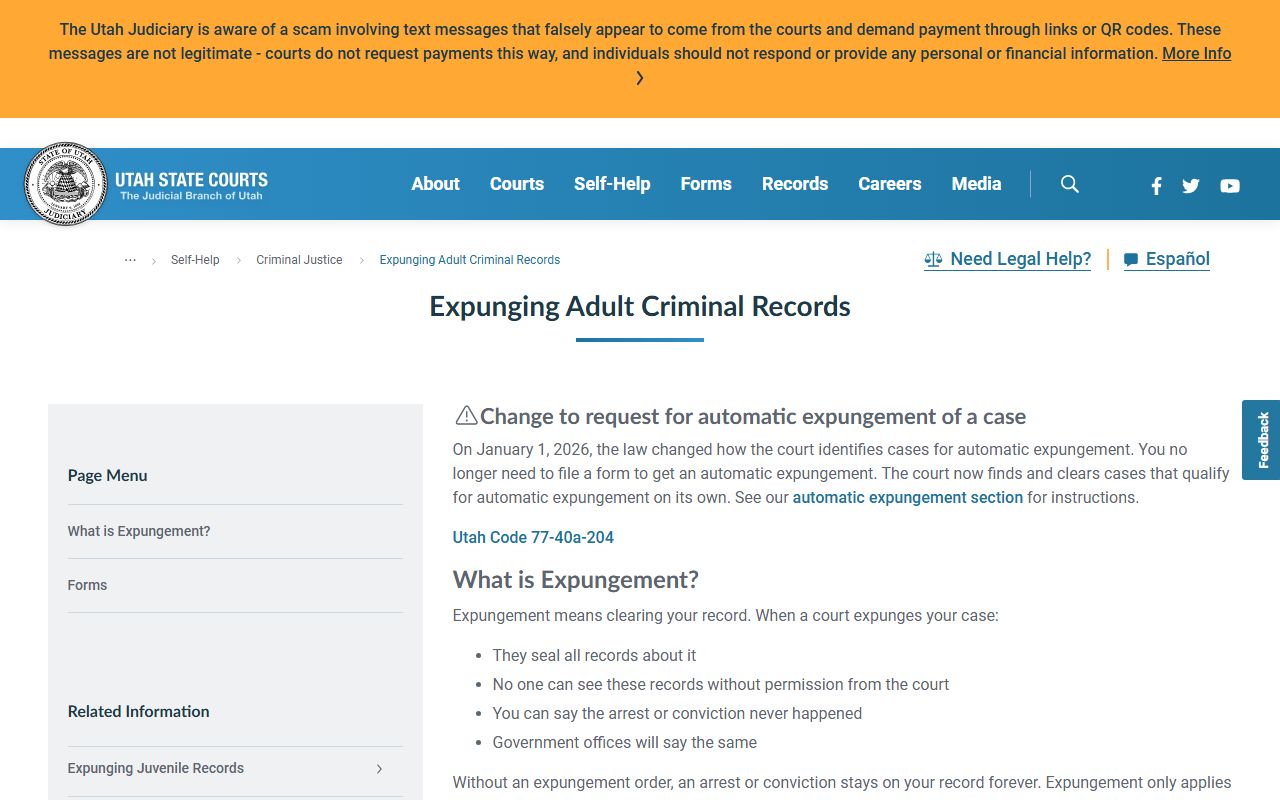Follow the More Info link in banner
Screen dimensions: 1280x800
click(x=1197, y=54)
